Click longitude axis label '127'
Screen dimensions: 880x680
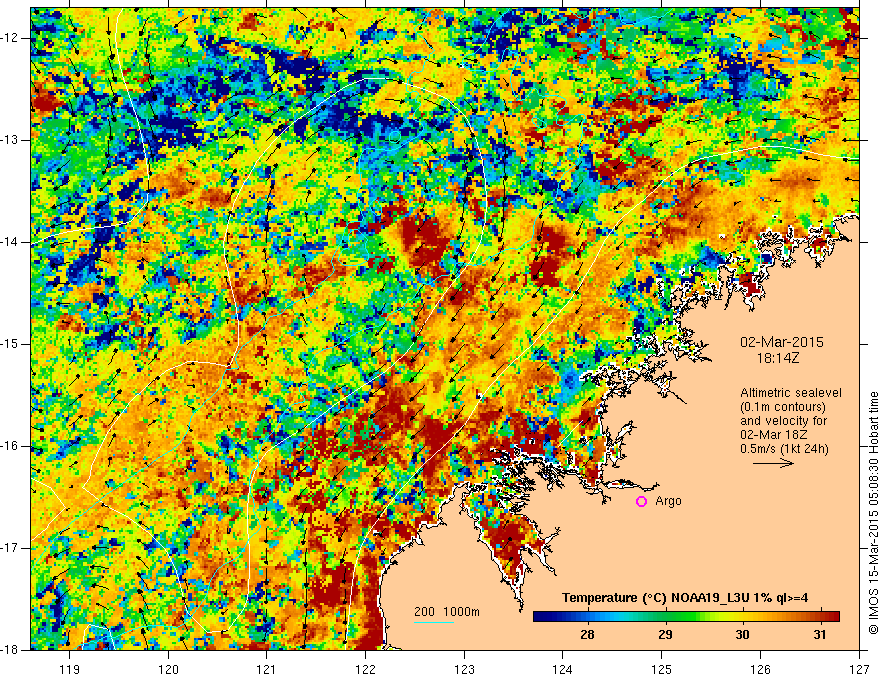[859, 669]
